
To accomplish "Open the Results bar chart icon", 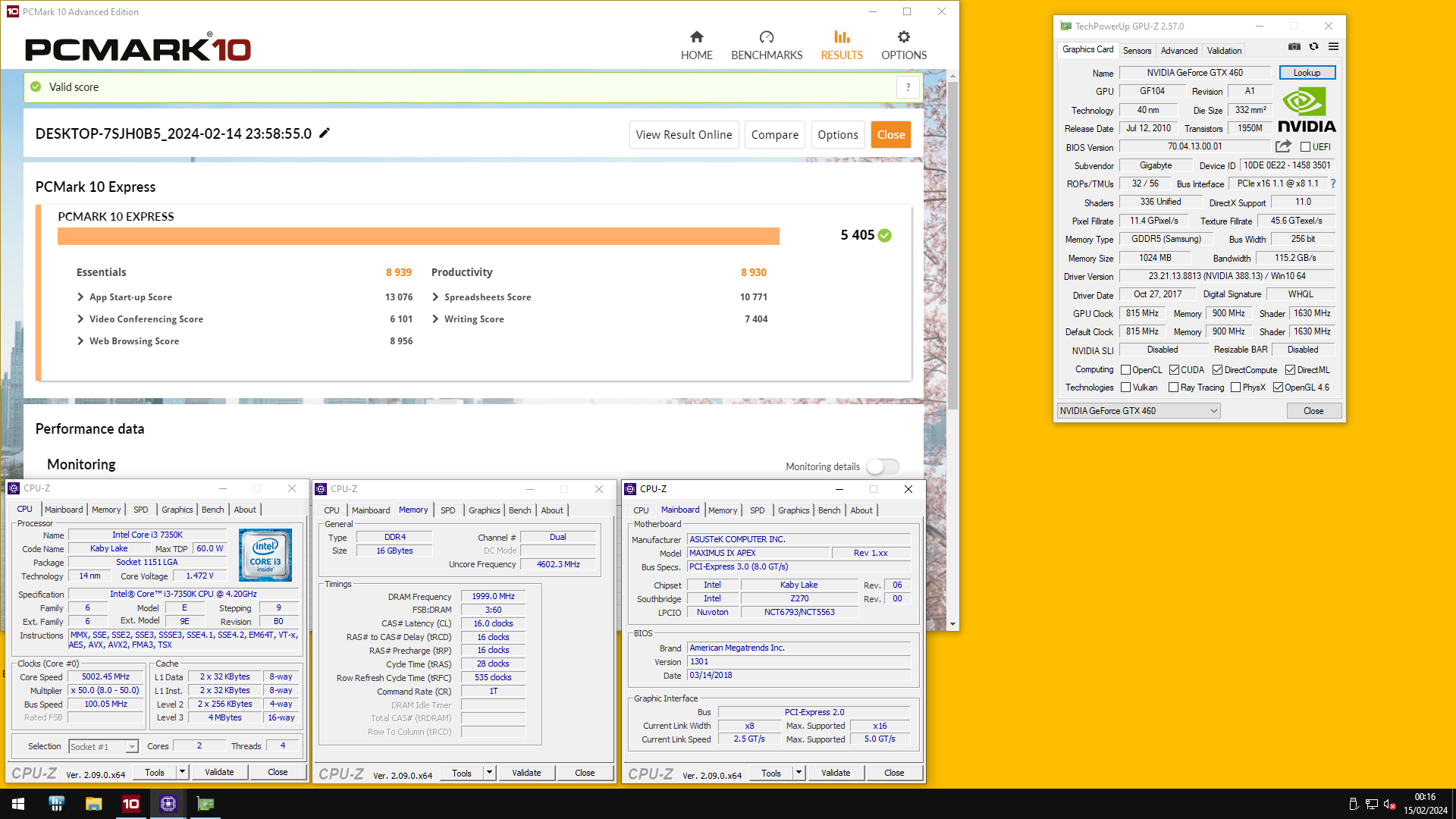I will (842, 36).
